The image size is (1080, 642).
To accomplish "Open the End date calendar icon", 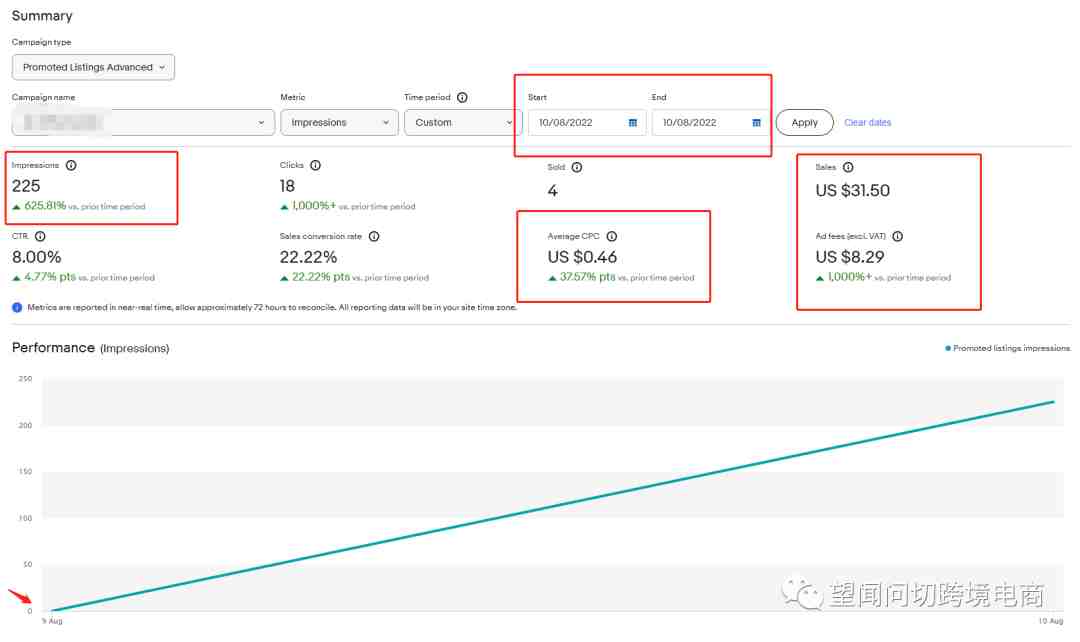I will 756,123.
